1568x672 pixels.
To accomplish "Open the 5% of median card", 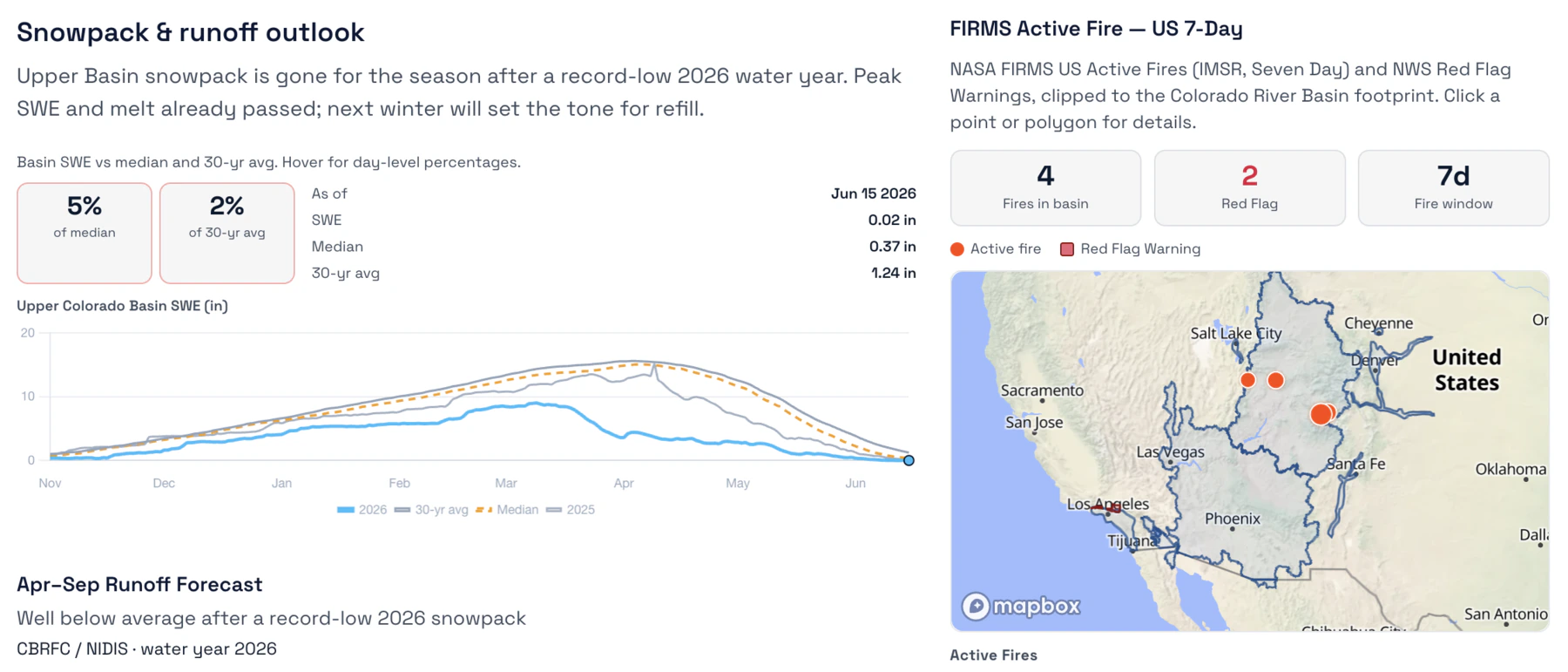I will pos(84,233).
